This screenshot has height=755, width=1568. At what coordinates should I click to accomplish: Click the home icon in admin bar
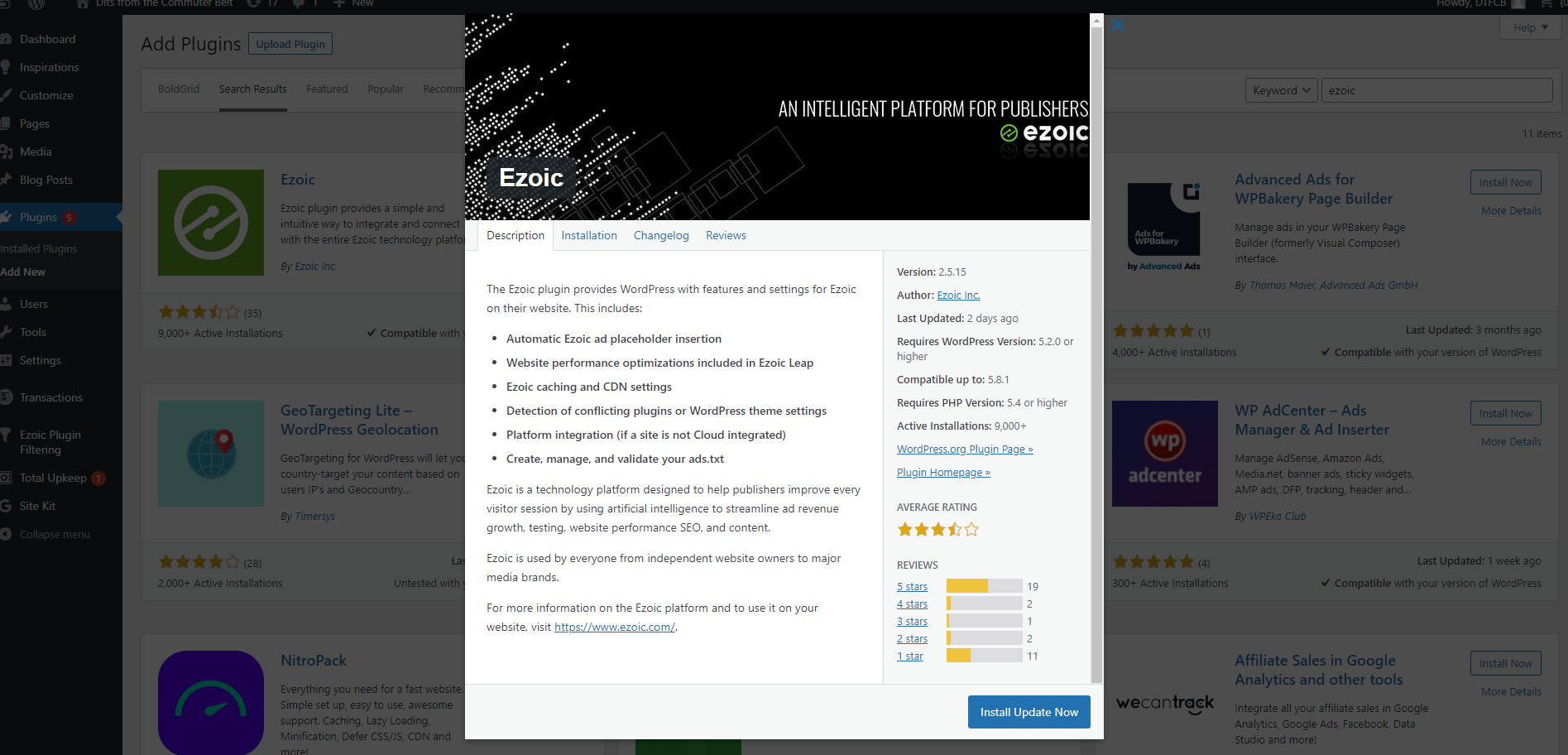coord(82,4)
